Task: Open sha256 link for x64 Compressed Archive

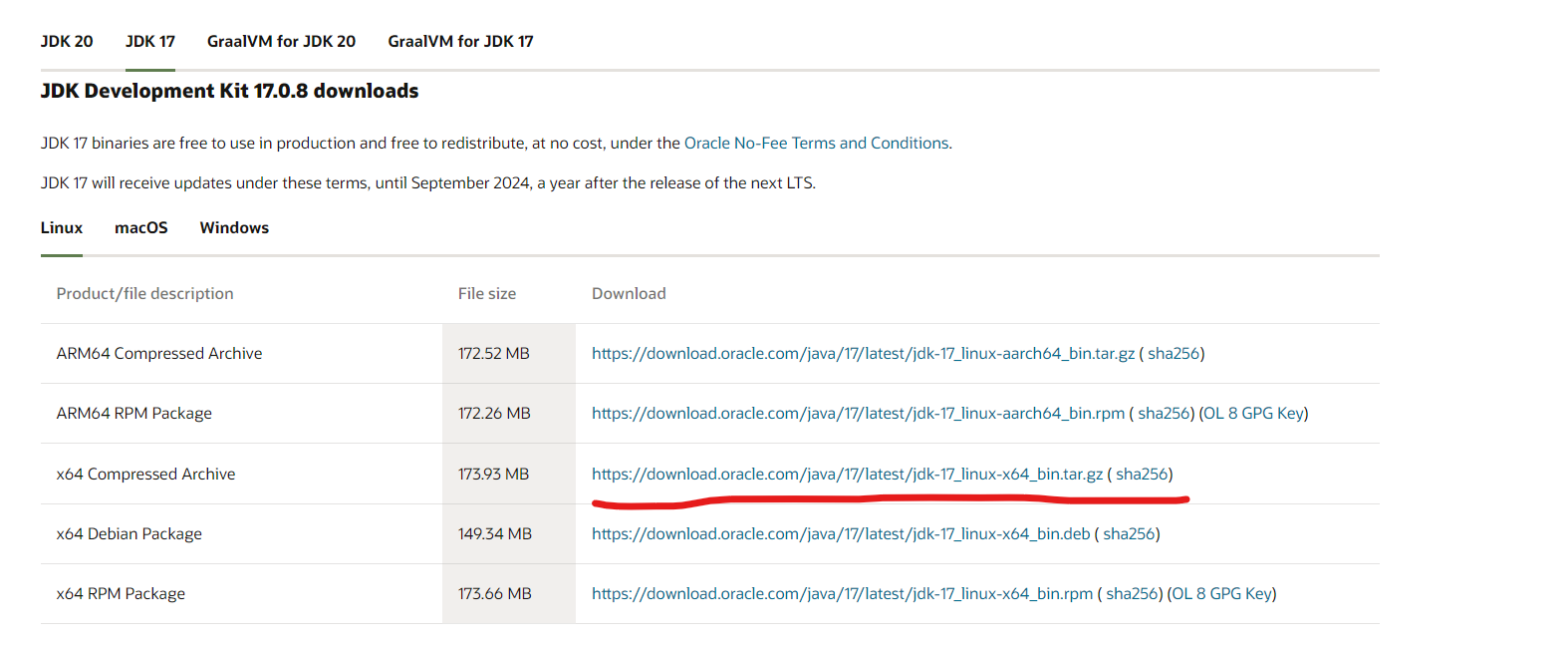Action: [x=1142, y=474]
